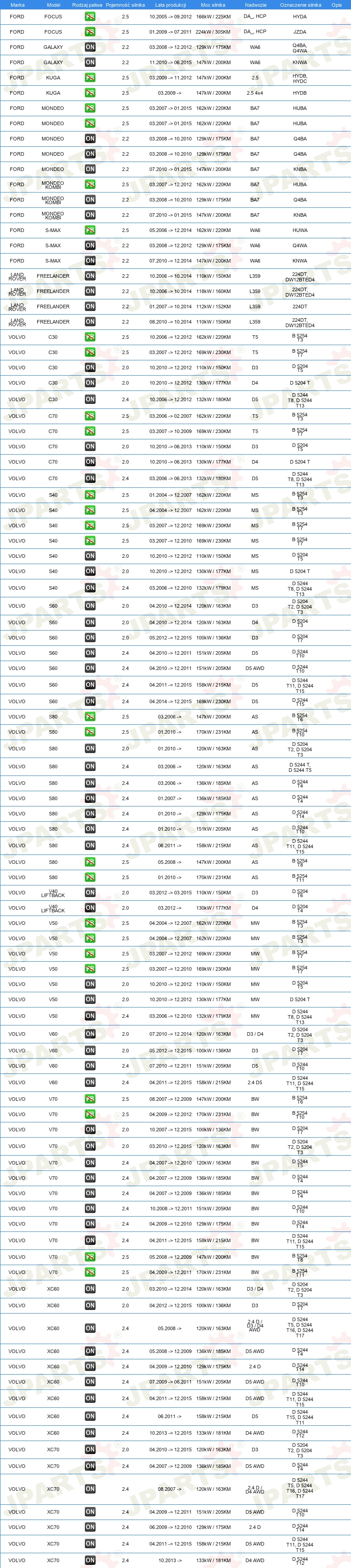Screen dimensions: 351x1568
Task: Click ON icon in Volvo XC70 08.2007 row
Action: click(90, 1489)
